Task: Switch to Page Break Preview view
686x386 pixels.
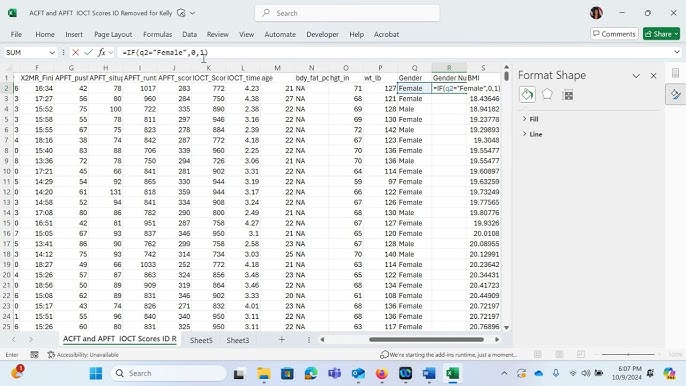Action: [x=581, y=354]
